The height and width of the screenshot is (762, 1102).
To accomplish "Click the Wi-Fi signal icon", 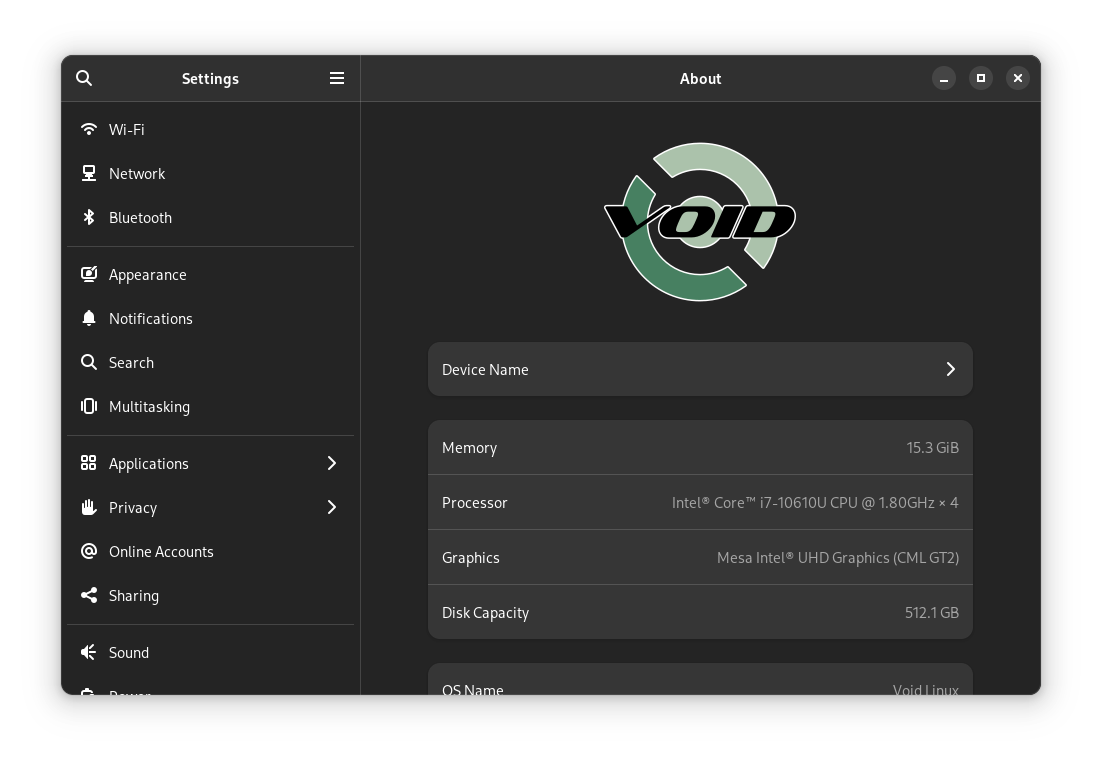I will pyautogui.click(x=89, y=129).
